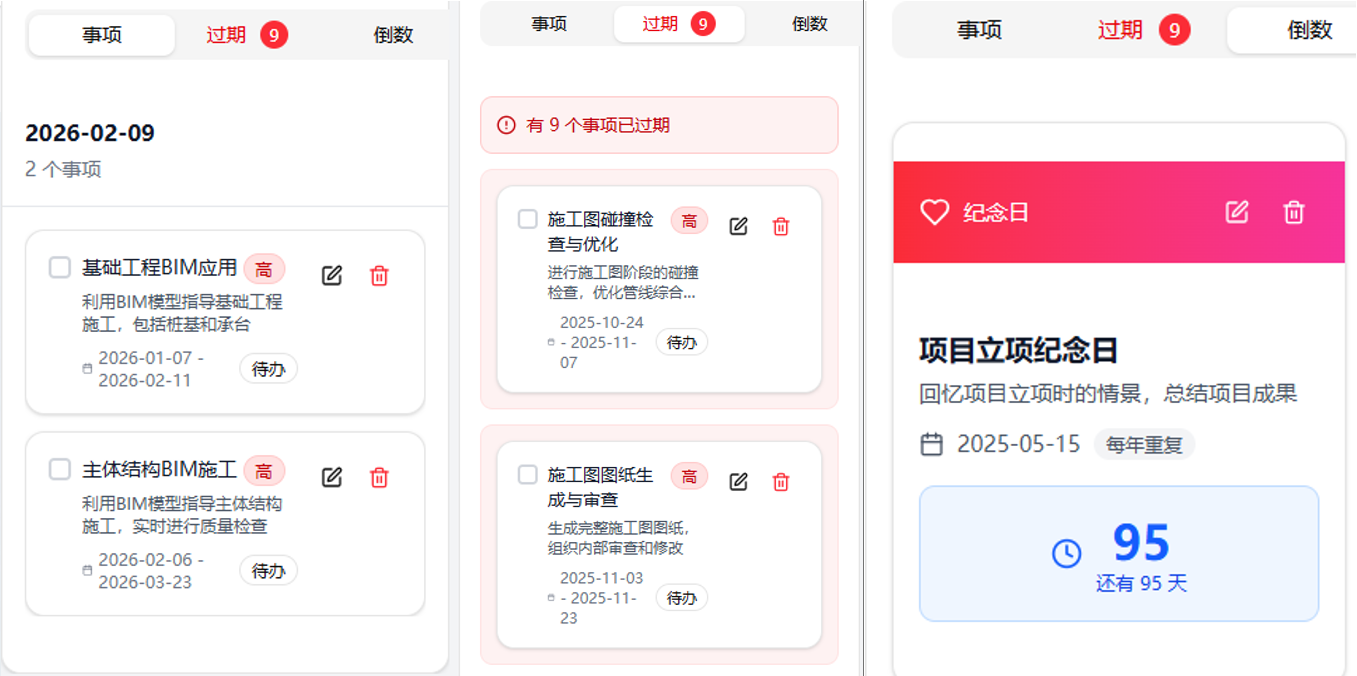Edit the 纪念日 countdown card
1357x676 pixels.
click(1237, 212)
